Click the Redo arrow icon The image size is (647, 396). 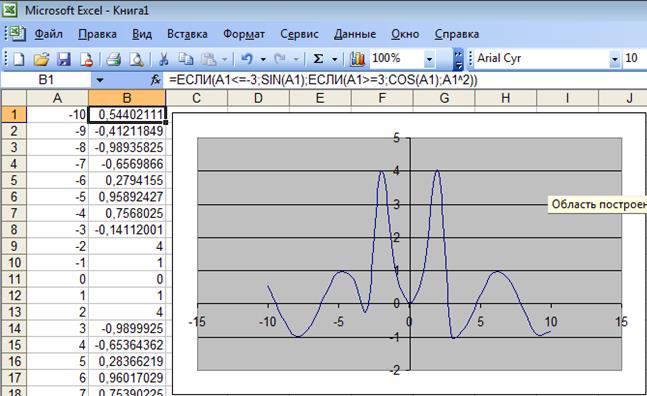click(x=280, y=59)
